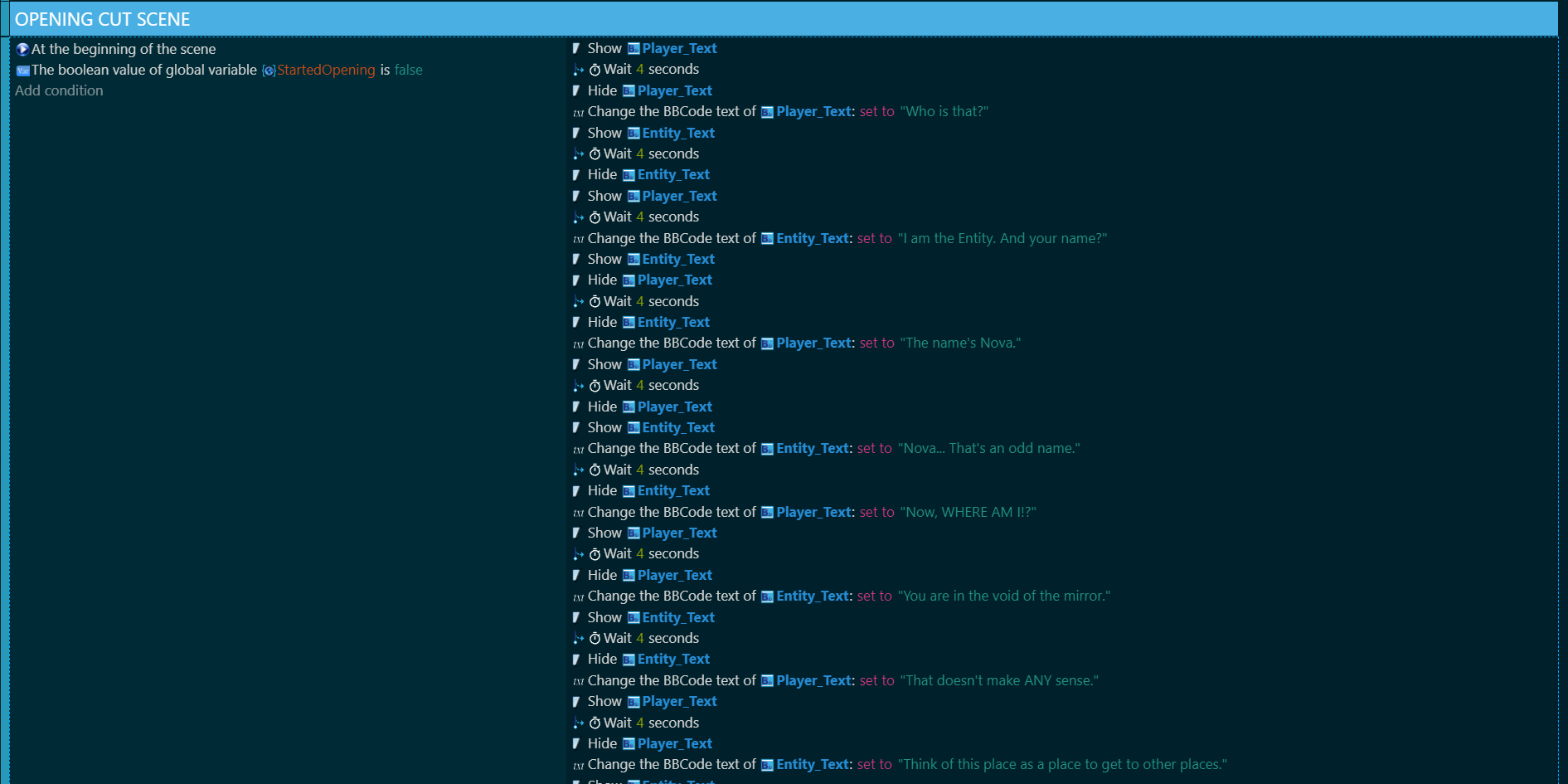Click the Bb object icon next to Player_Text
This screenshot has width=1568, height=784.
(x=634, y=48)
